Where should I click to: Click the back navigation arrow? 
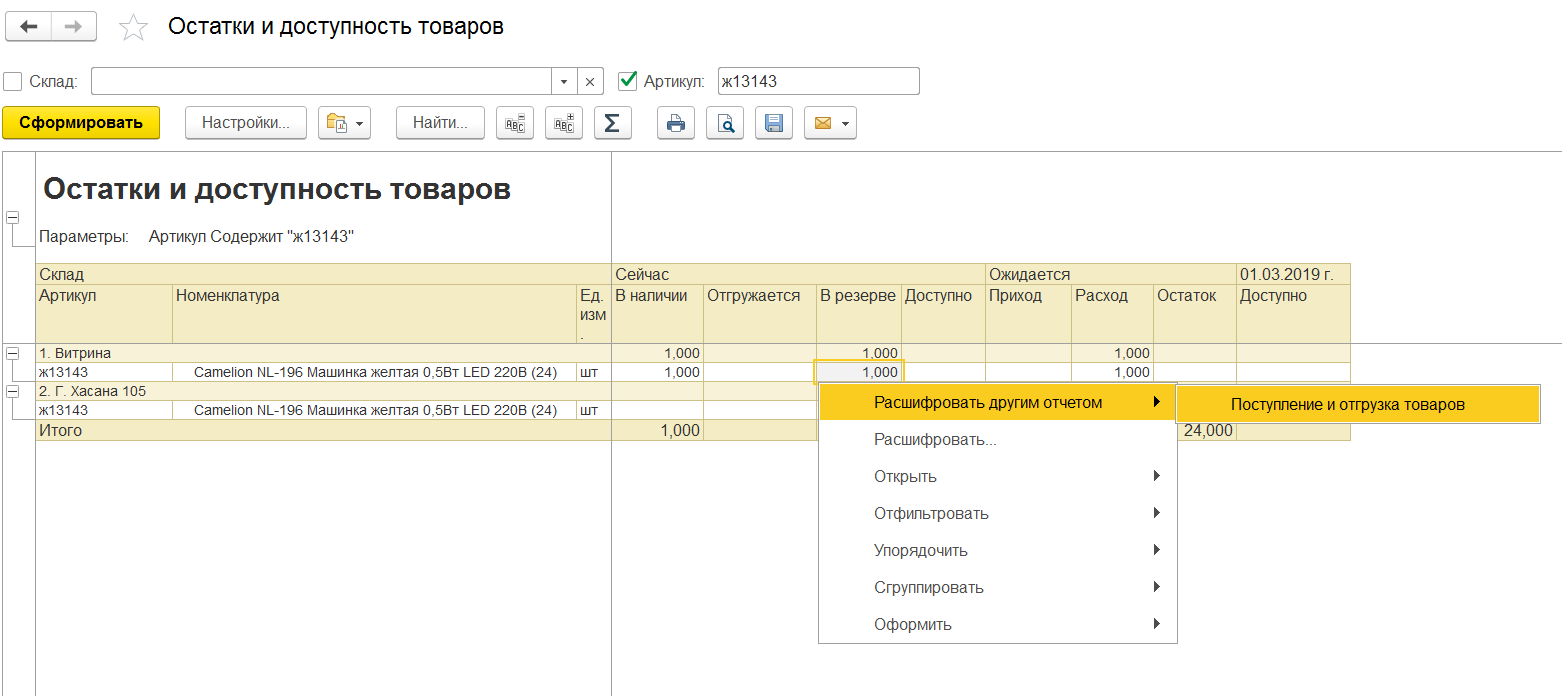point(28,27)
